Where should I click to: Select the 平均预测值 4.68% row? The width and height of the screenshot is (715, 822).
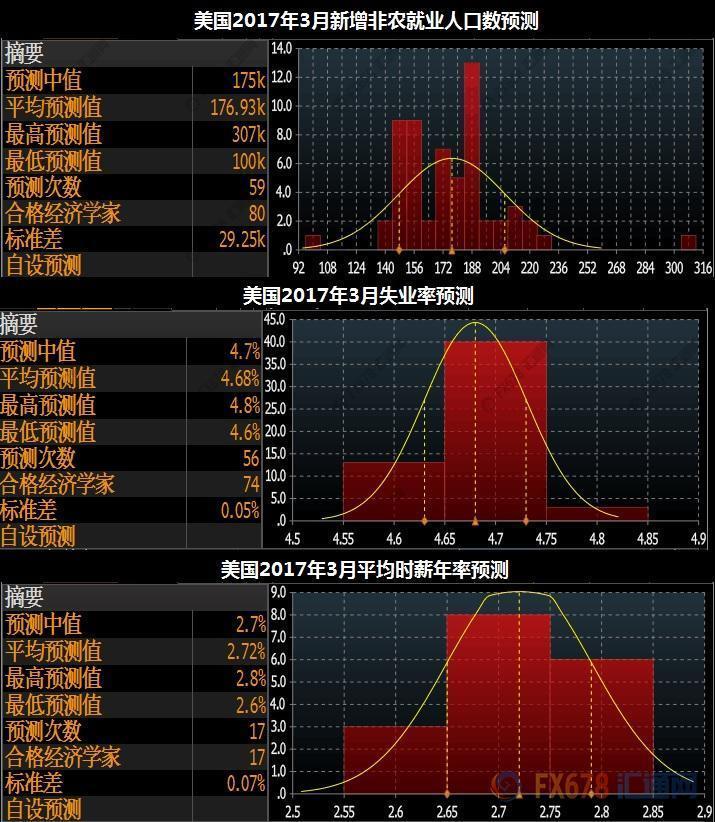(x=130, y=378)
